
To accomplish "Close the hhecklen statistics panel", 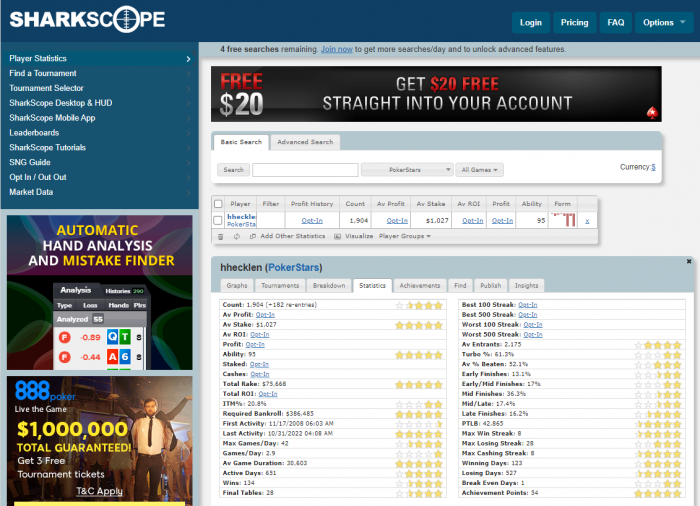I will pos(689,261).
